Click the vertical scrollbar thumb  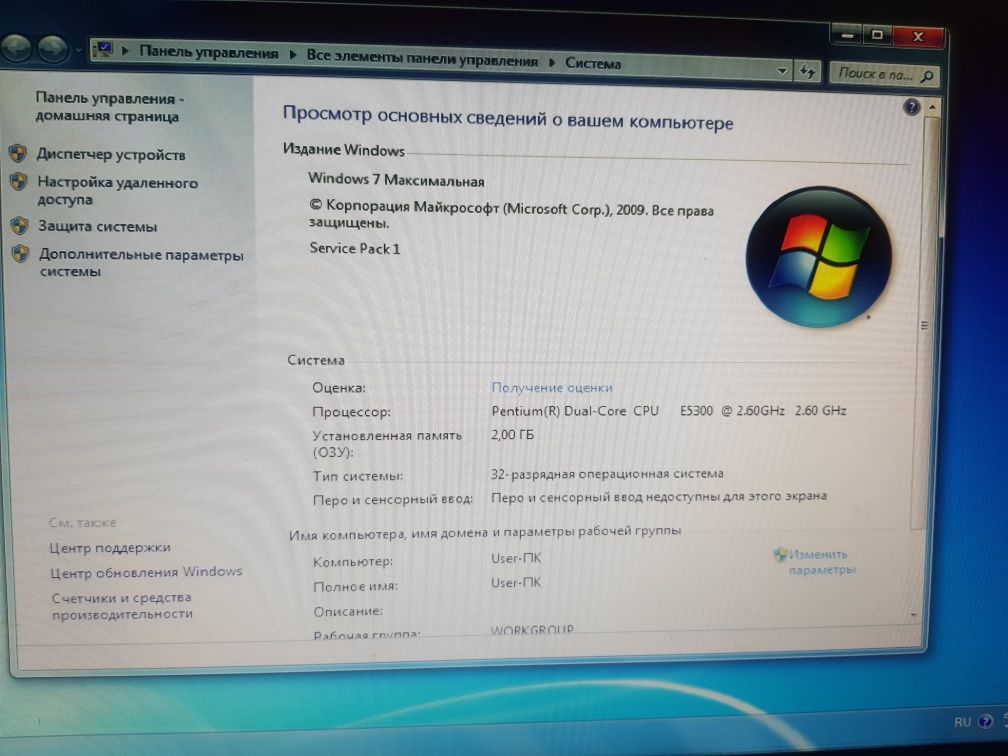click(926, 325)
